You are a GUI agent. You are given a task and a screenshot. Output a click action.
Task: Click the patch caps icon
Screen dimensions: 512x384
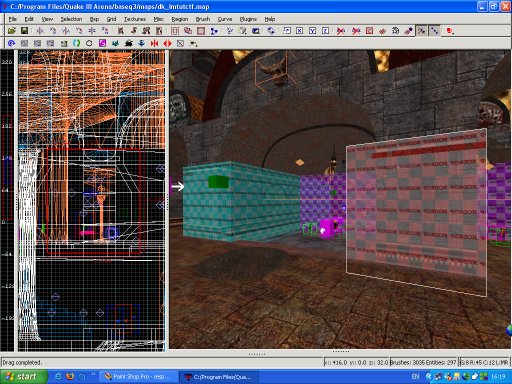click(x=395, y=31)
